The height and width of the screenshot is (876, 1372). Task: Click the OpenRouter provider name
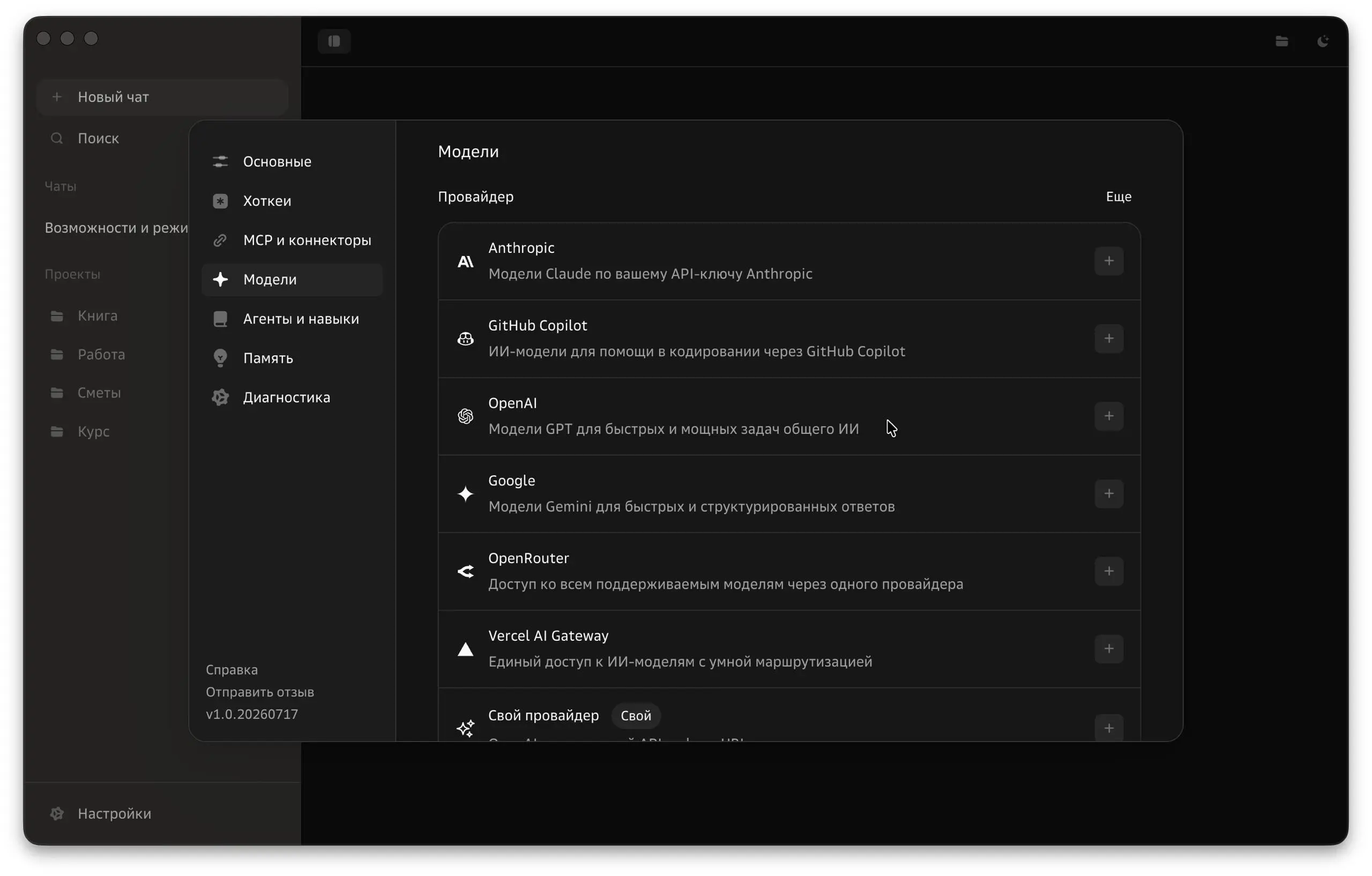click(528, 558)
